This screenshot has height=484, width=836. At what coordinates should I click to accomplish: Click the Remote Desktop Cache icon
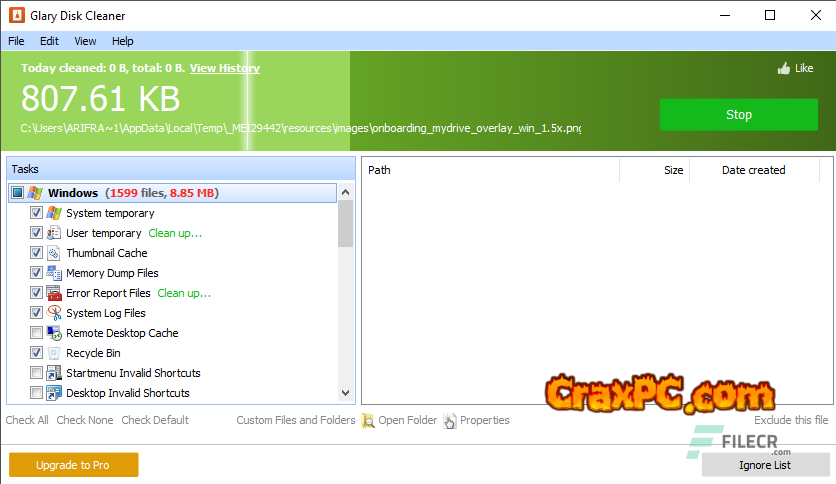pyautogui.click(x=54, y=333)
